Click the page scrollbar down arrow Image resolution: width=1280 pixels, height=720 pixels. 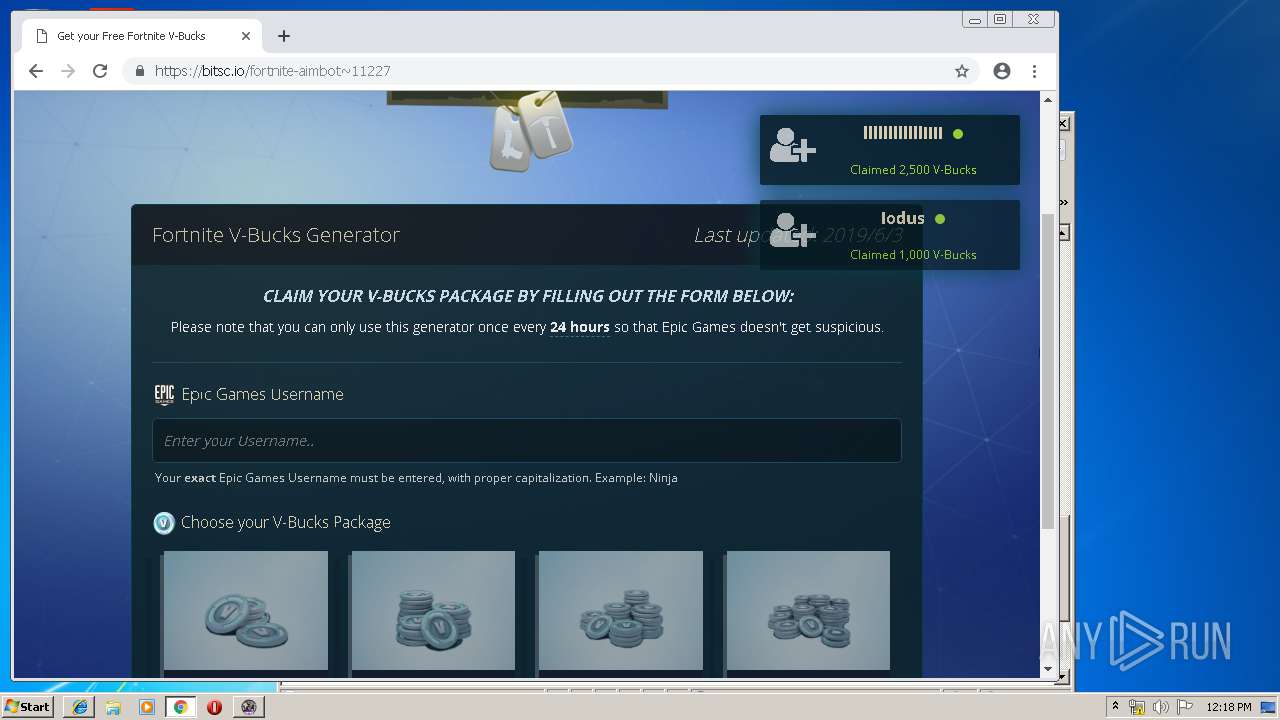1048,669
